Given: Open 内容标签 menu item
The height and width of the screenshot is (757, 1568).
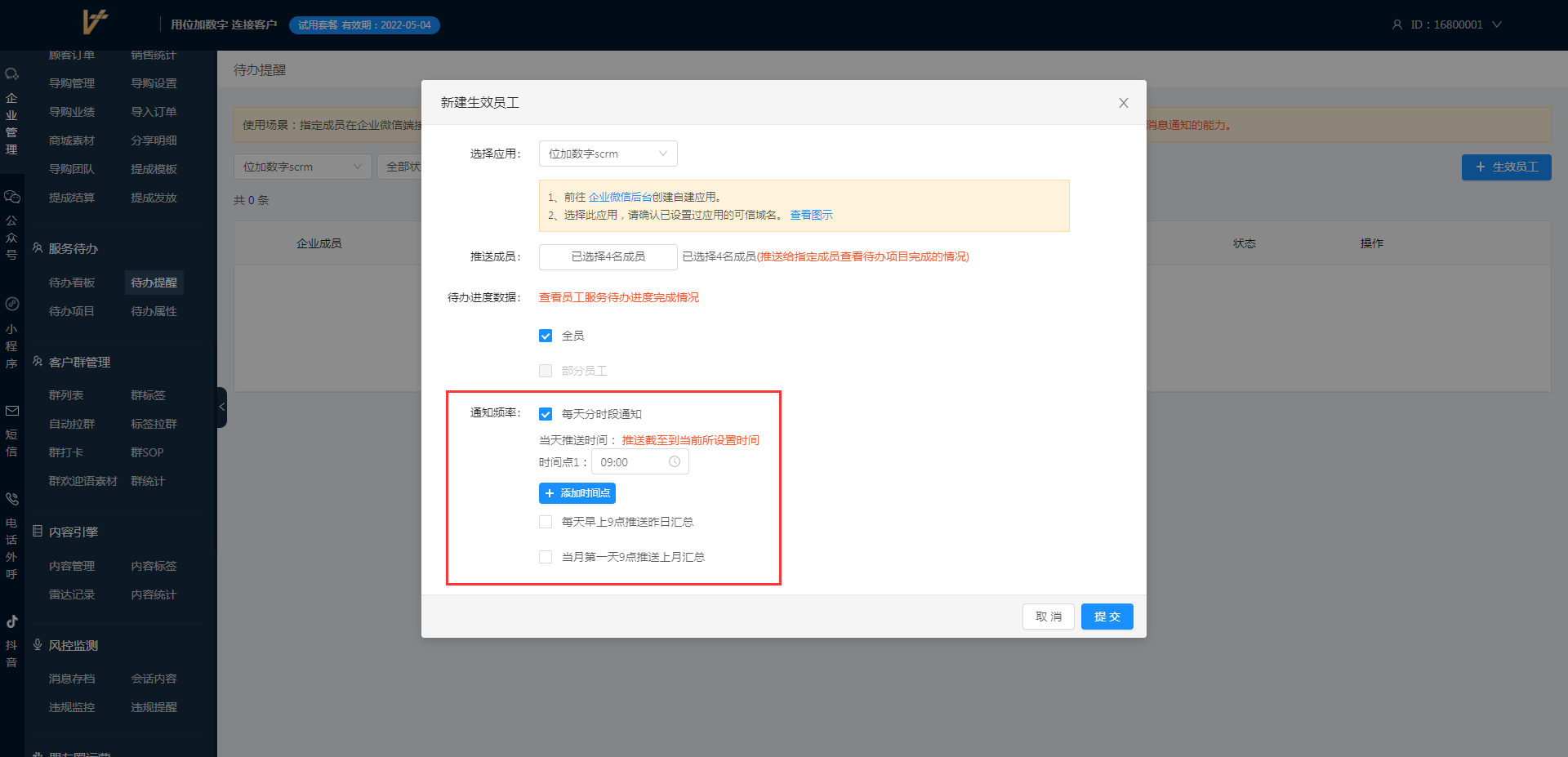Looking at the screenshot, I should pos(154,566).
